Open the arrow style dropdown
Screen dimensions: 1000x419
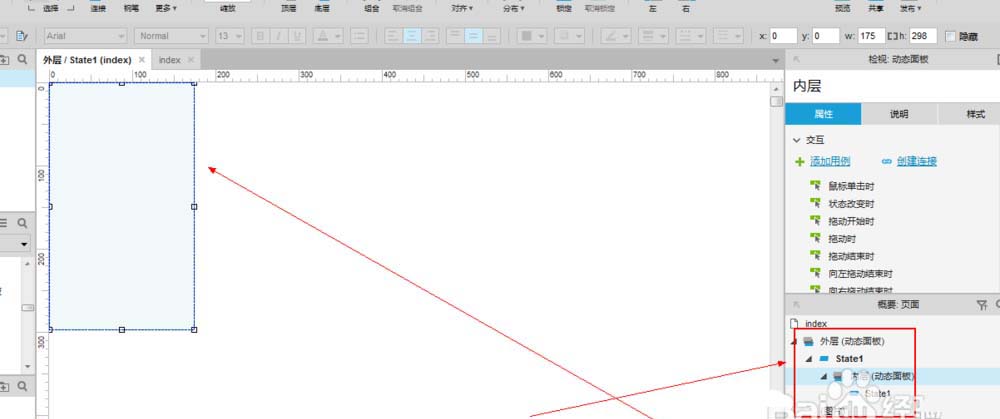tap(728, 36)
